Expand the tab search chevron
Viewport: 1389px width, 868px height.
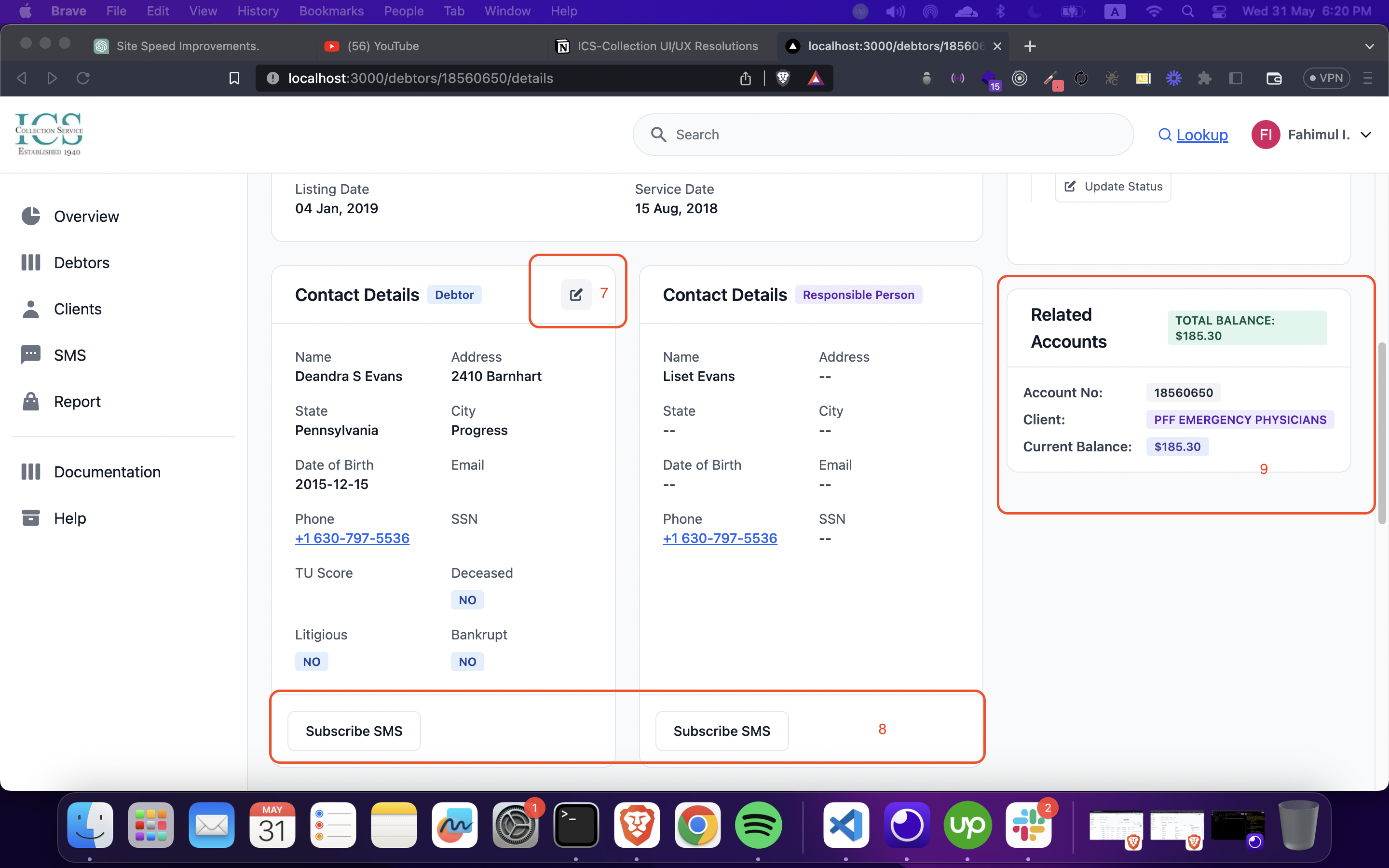pos(1370,46)
